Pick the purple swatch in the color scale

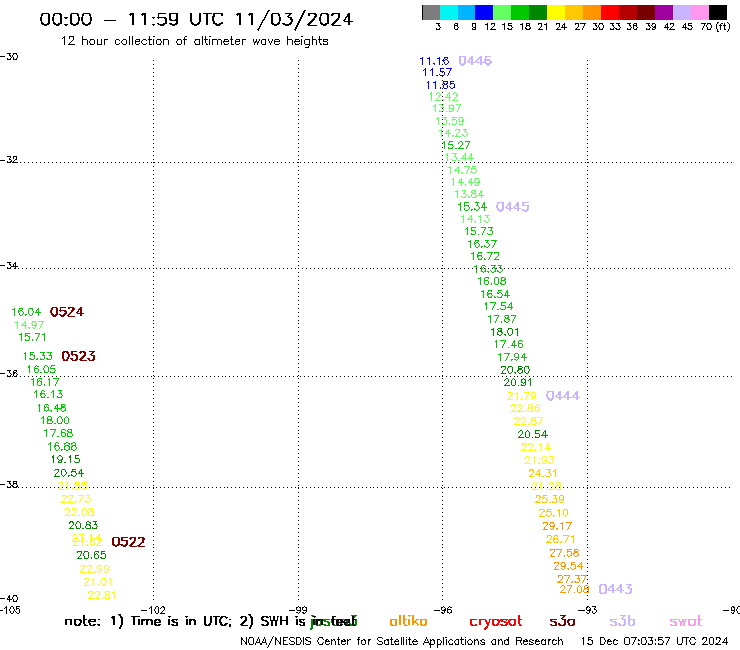[x=664, y=12]
